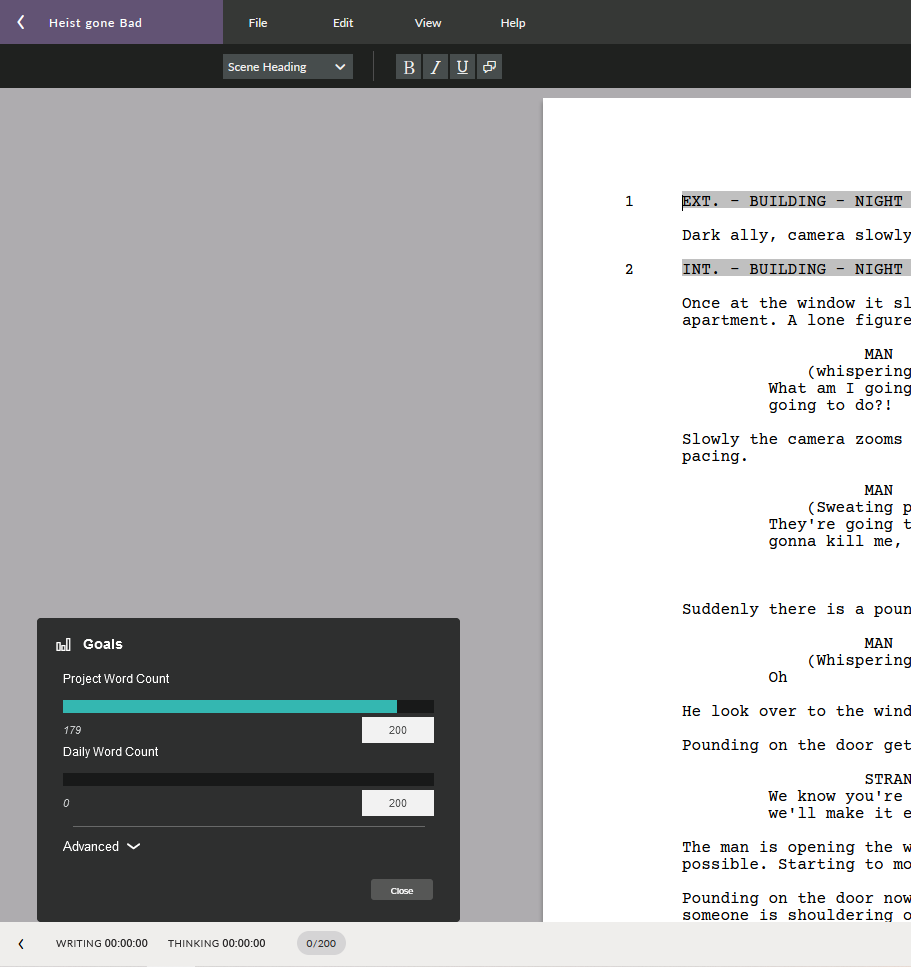Open the File menu

(258, 23)
